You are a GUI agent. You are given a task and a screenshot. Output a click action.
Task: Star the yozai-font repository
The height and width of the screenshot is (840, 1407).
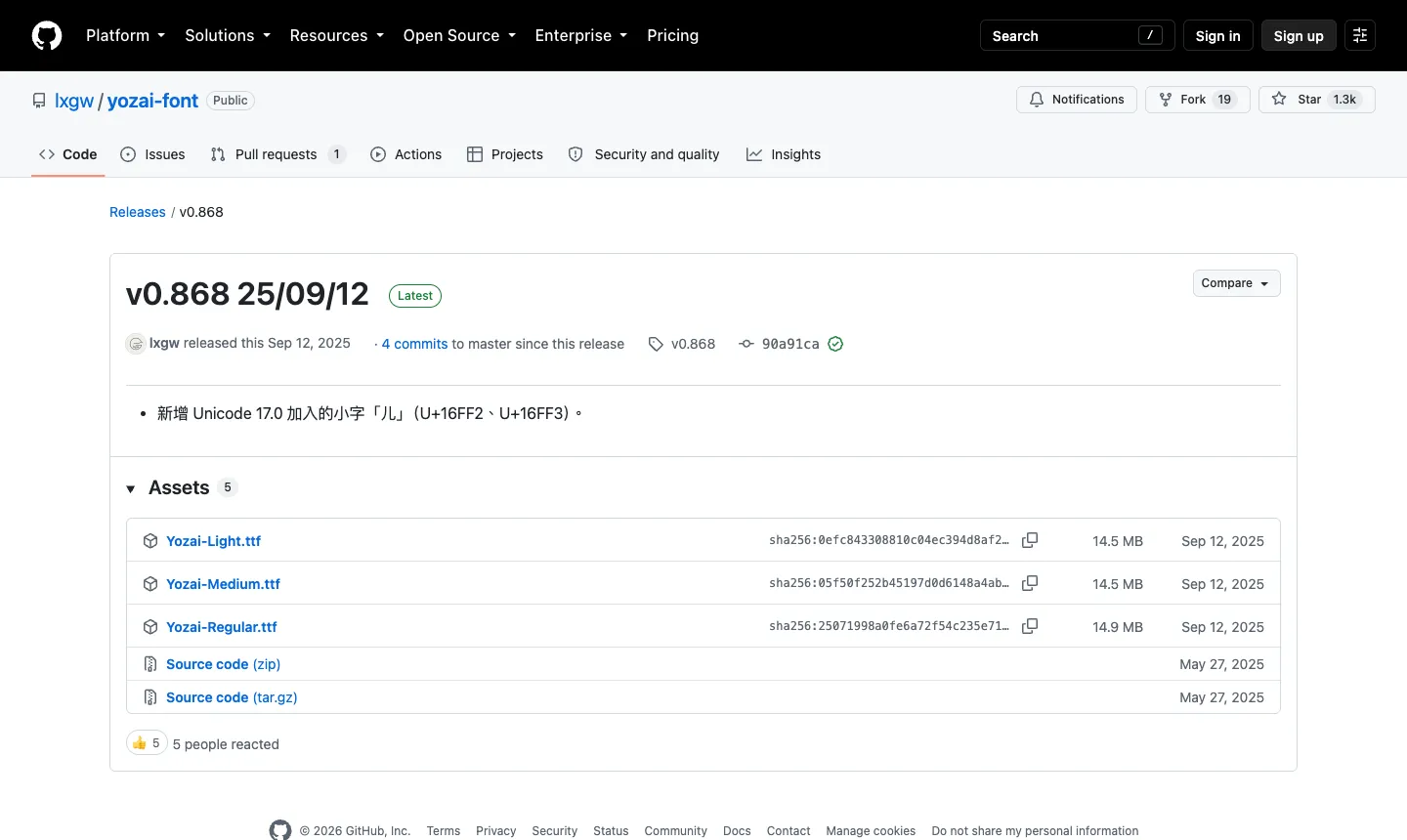click(1317, 100)
